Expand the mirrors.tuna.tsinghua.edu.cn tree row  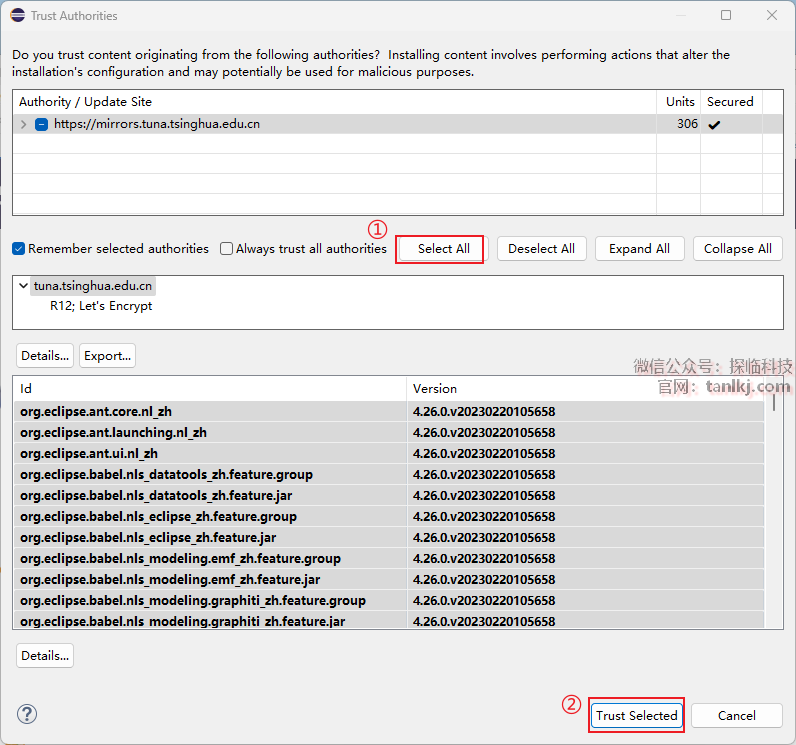(x=24, y=125)
